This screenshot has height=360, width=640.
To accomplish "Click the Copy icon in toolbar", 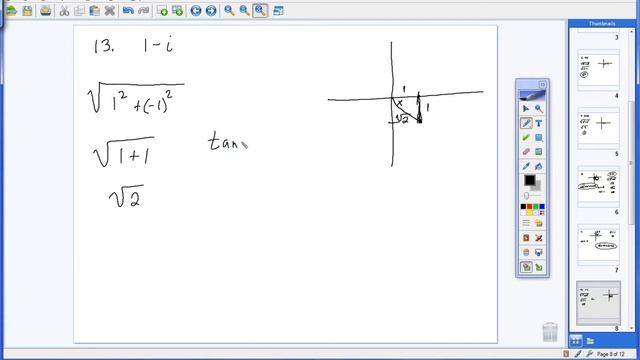I will click(x=79, y=11).
